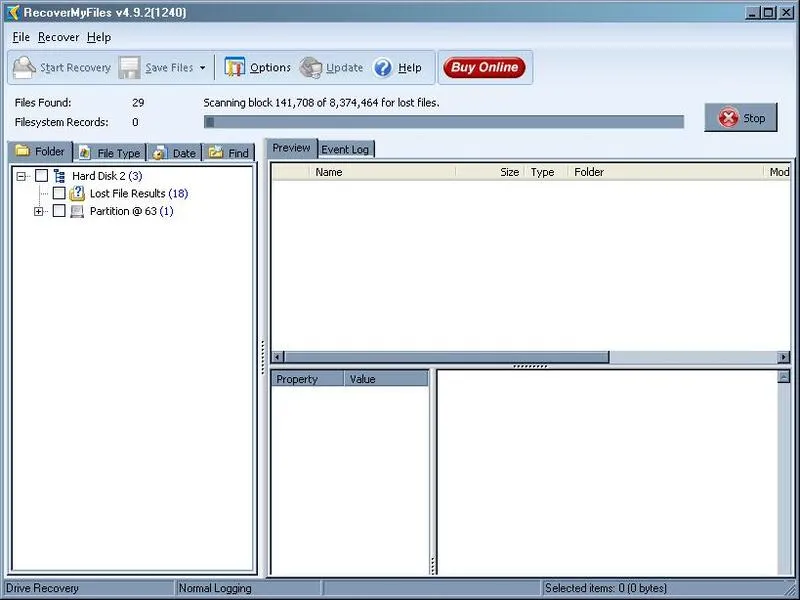This screenshot has height=600, width=800.
Task: Click the horizontal scrollbar thumb in file list
Action: (x=446, y=357)
